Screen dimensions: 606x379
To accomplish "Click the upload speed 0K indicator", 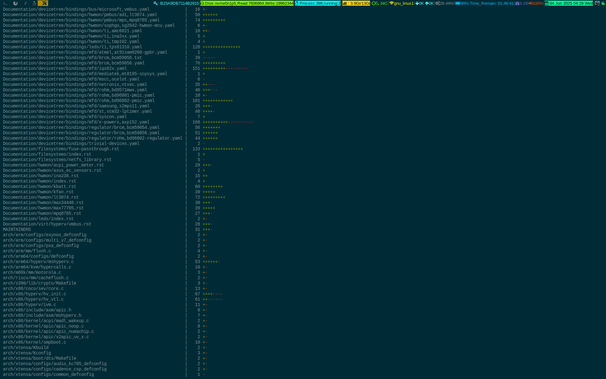I will coord(429,3).
